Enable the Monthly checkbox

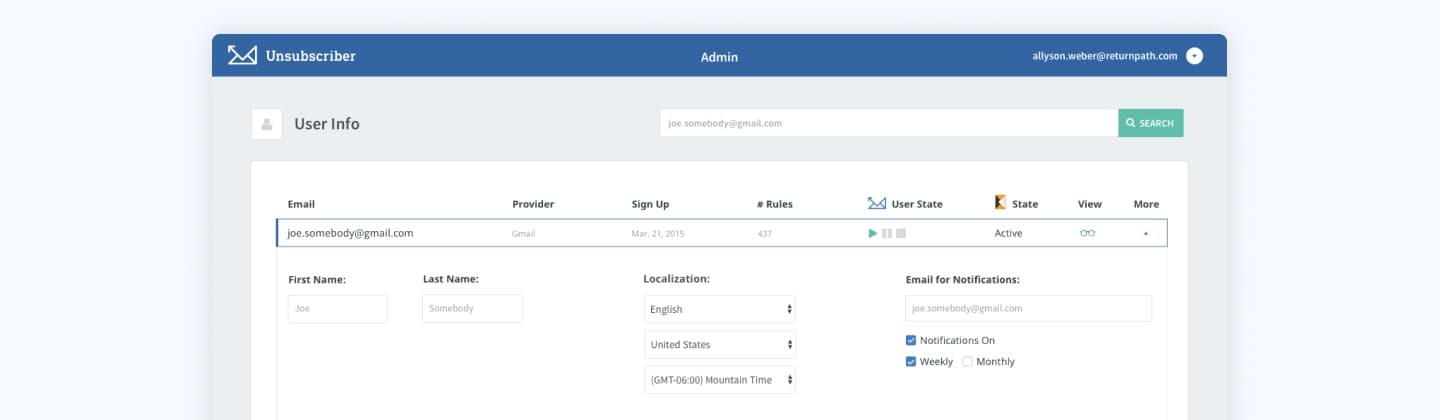pyautogui.click(x=967, y=361)
